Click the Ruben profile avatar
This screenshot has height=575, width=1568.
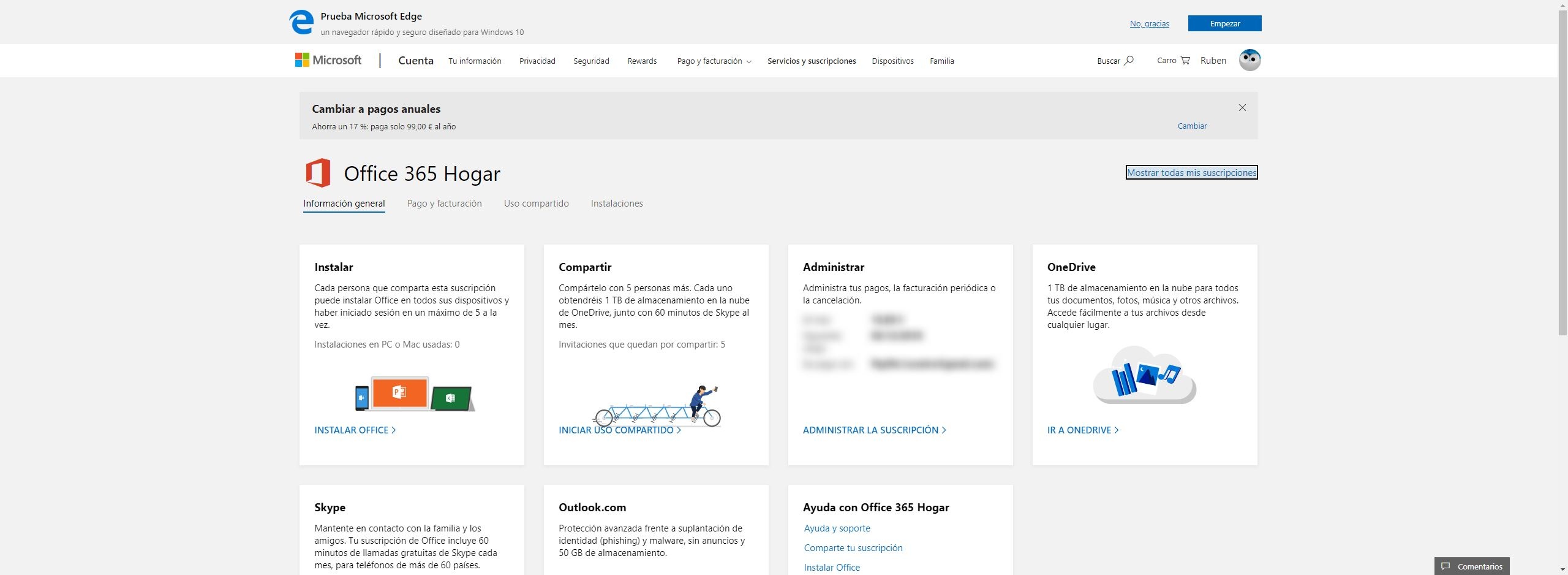click(x=1249, y=60)
